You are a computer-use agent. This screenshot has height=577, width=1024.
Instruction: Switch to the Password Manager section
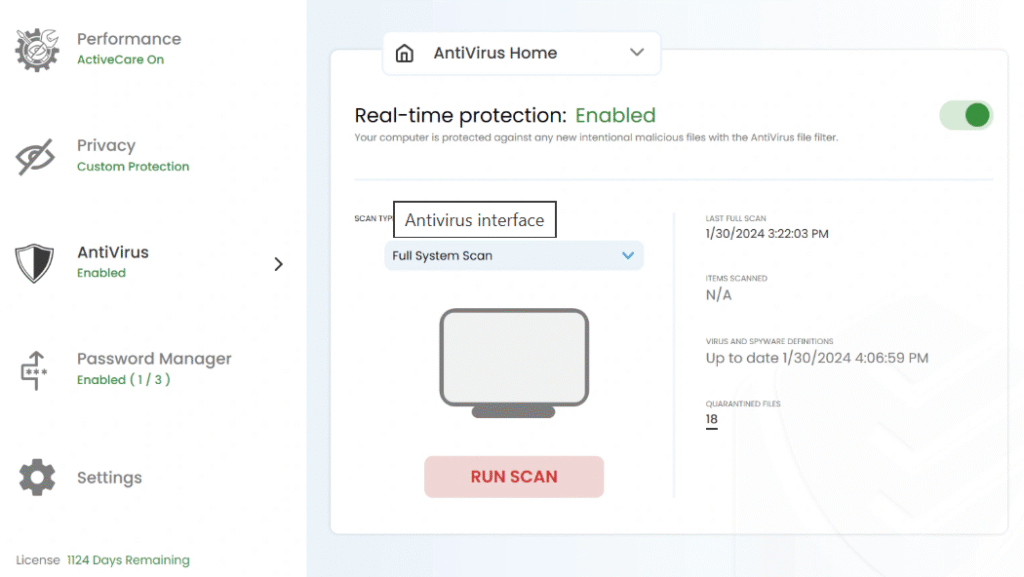pos(154,358)
